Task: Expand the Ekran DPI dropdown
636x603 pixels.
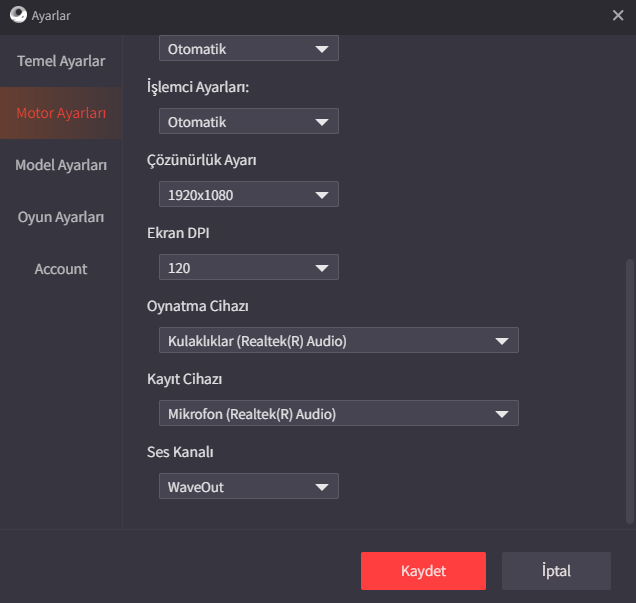Action: [x=248, y=268]
